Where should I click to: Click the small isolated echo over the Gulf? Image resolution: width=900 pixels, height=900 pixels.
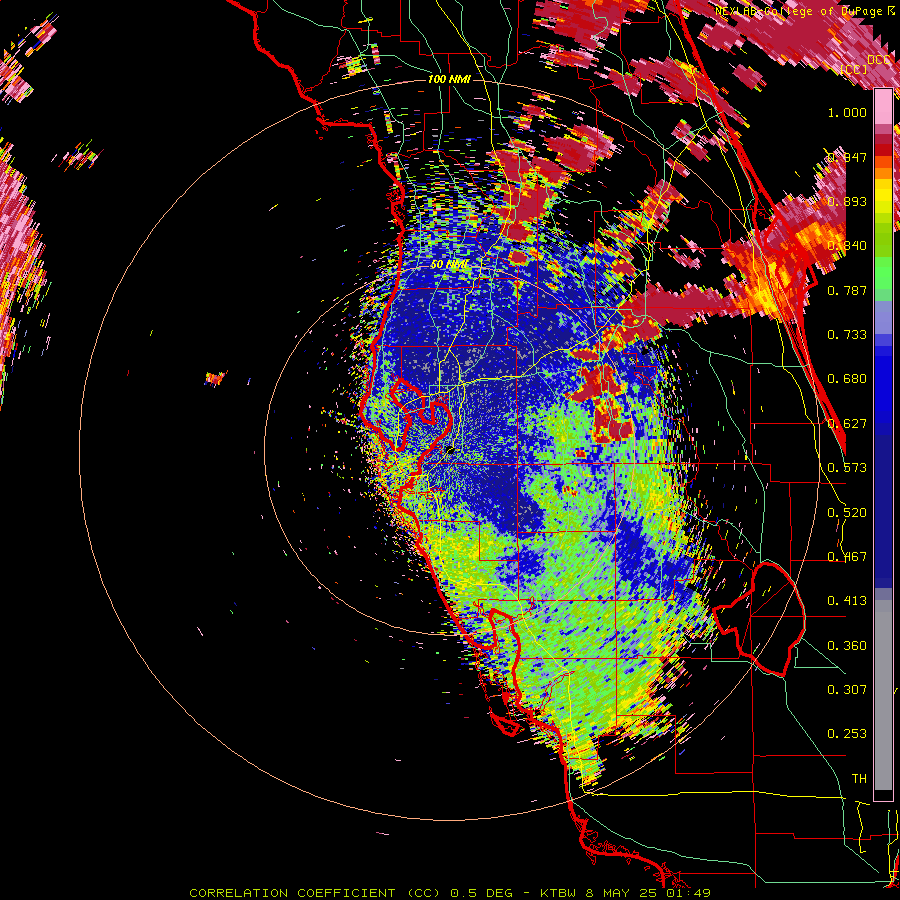tap(216, 378)
